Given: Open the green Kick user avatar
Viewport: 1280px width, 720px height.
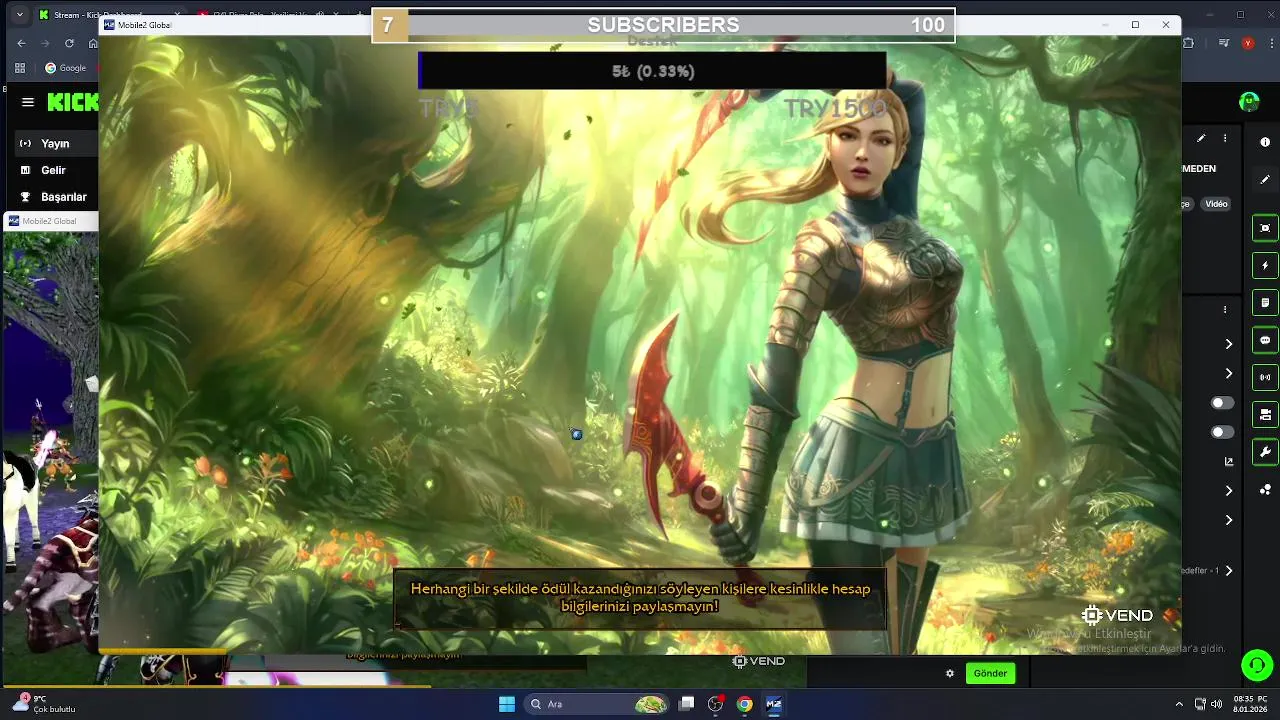Looking at the screenshot, I should (x=1249, y=101).
